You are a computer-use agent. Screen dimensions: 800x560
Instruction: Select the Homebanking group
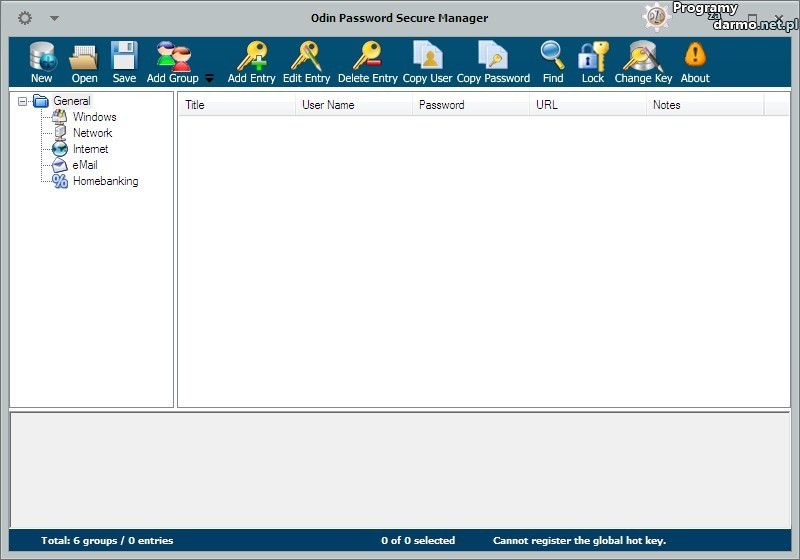105,181
